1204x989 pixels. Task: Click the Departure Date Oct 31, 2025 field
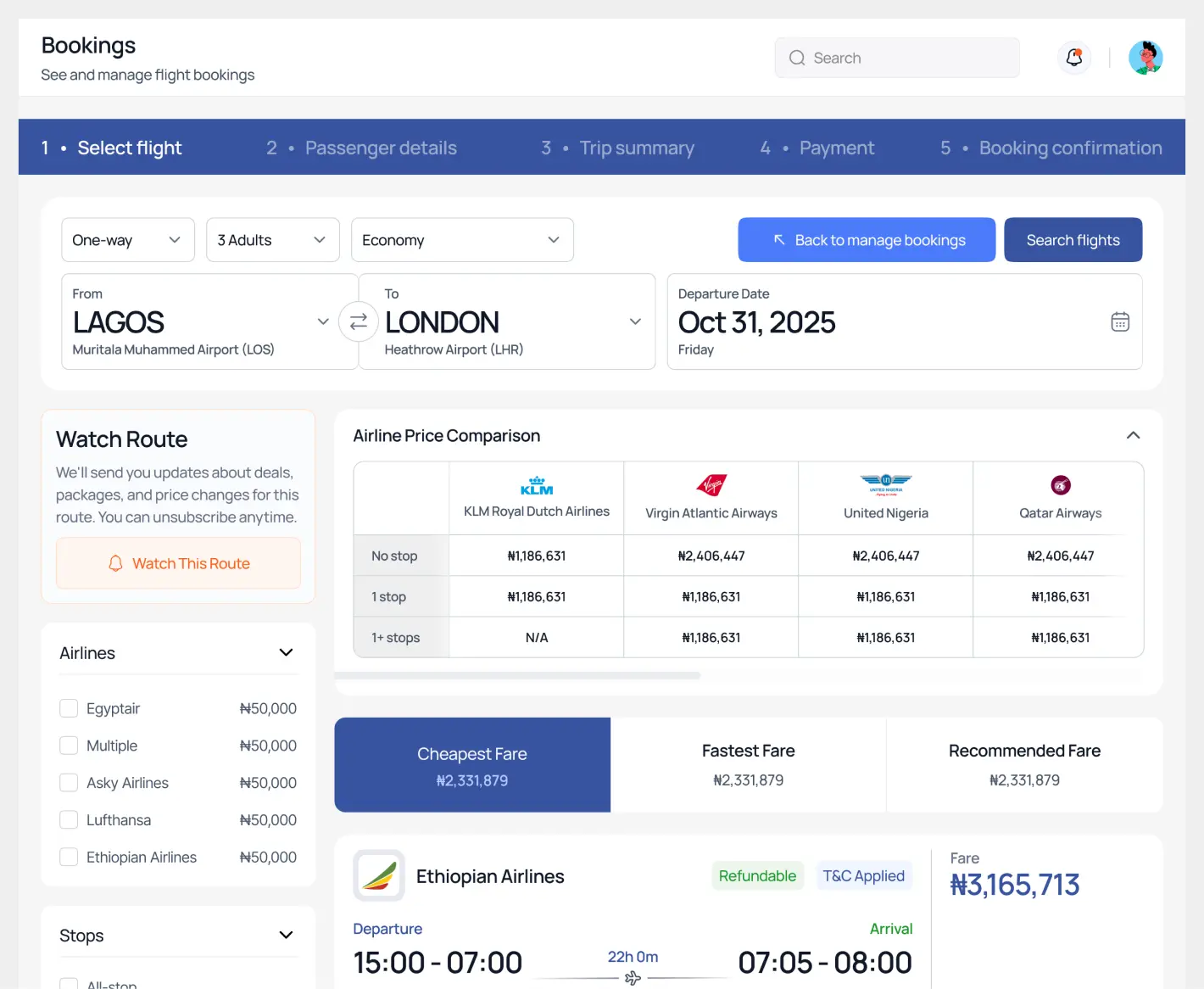905,321
